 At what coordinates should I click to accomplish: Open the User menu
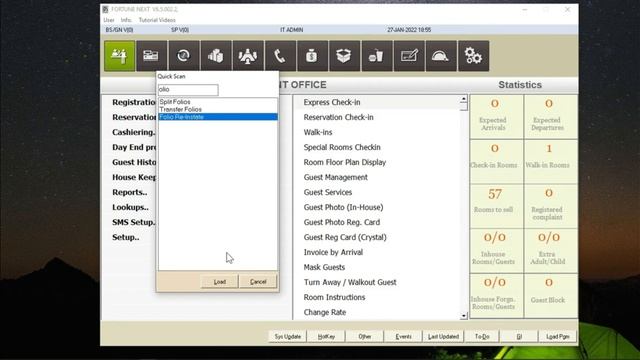pos(109,20)
